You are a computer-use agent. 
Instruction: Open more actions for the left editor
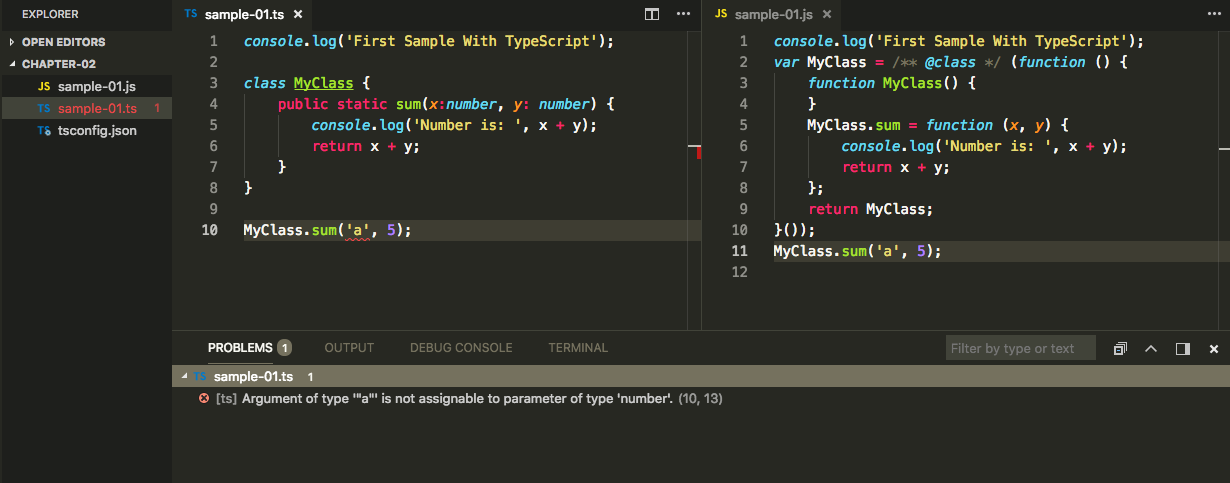[683, 14]
